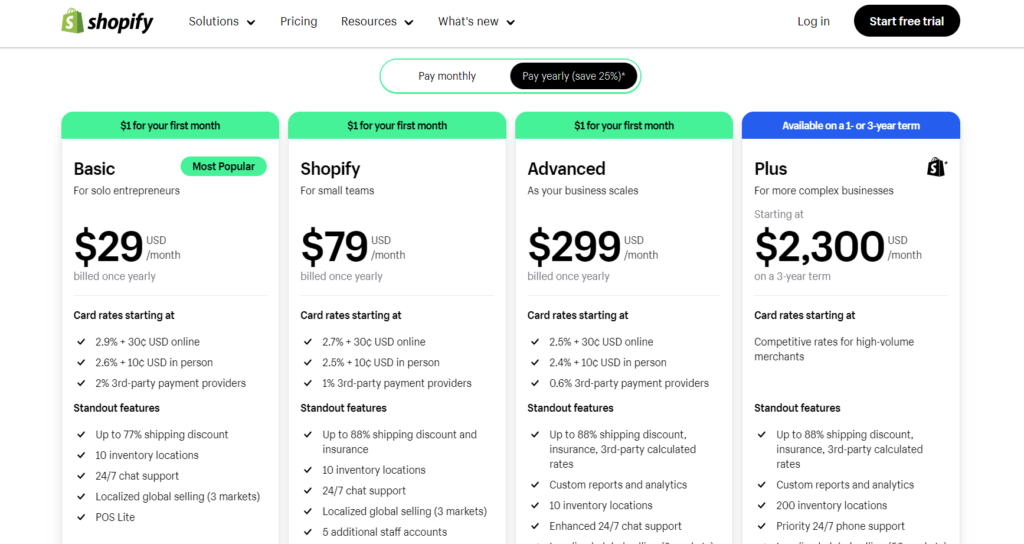
Task: Click checkmark beside 1% 3rd-party payment providers
Action: (308, 383)
